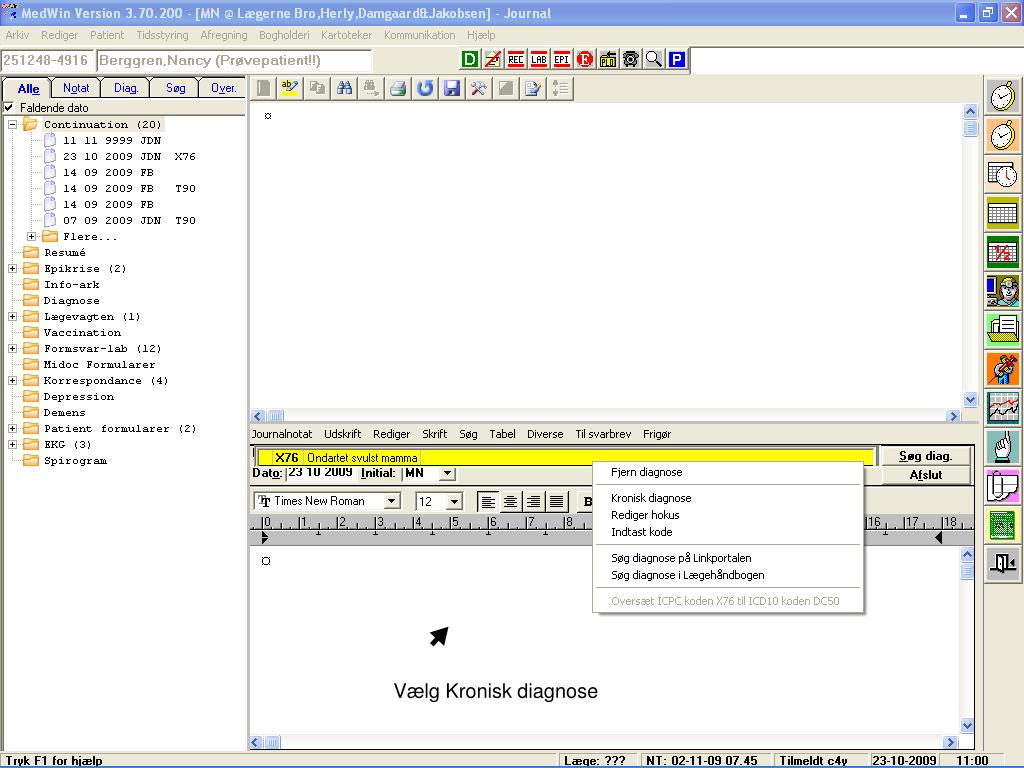Open the calendar with clock sidebar icon

pyautogui.click(x=1002, y=174)
